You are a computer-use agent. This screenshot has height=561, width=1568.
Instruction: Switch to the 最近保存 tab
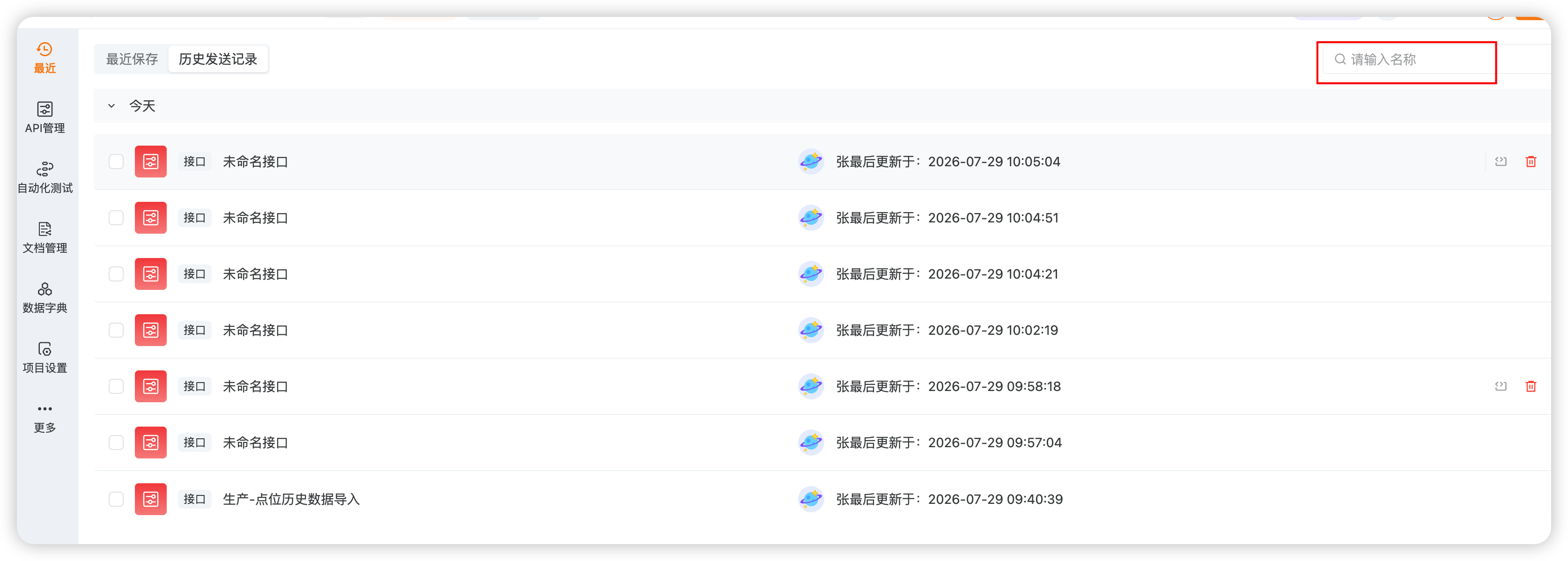132,59
